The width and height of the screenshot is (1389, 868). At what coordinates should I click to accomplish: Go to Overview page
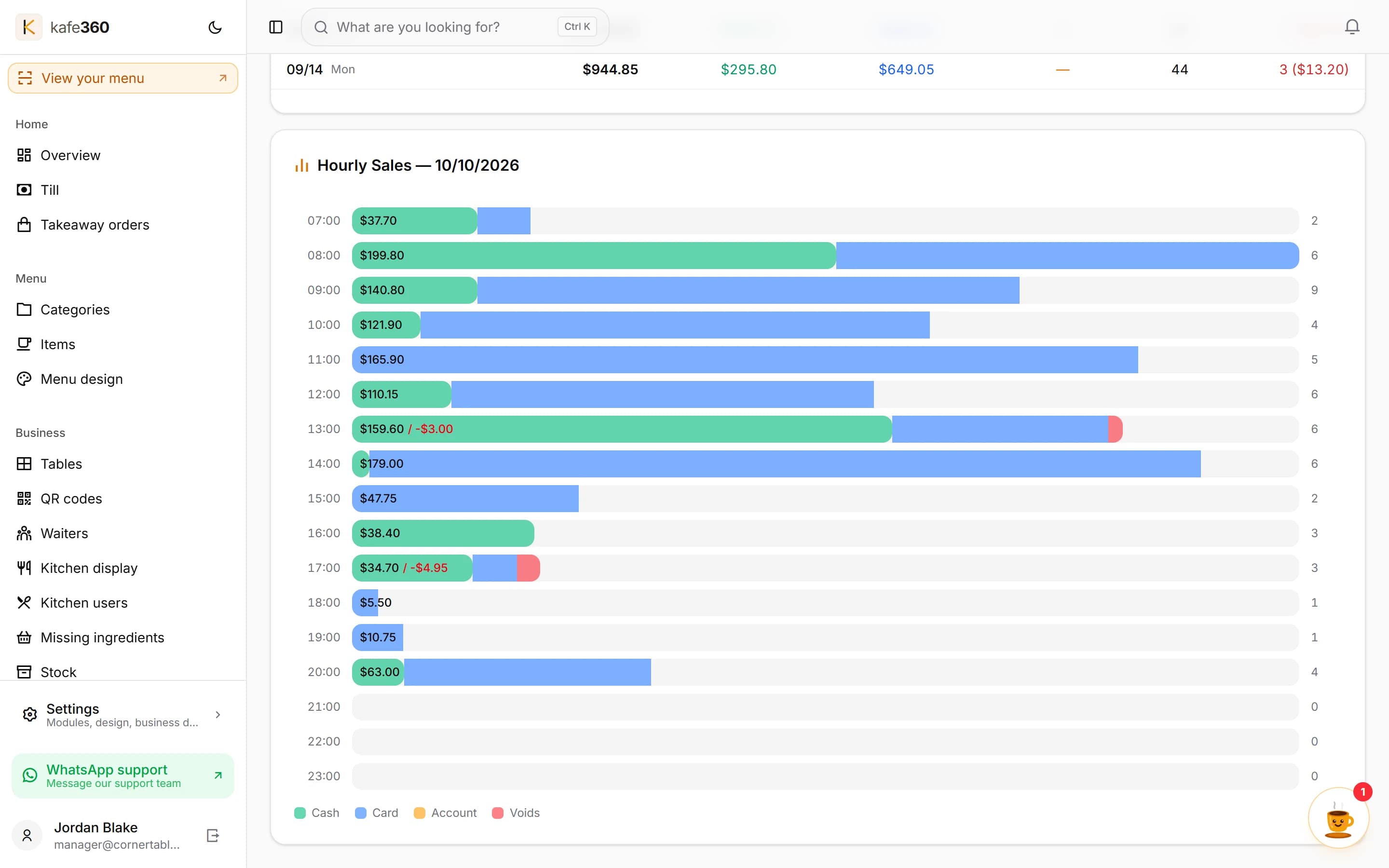(70, 155)
